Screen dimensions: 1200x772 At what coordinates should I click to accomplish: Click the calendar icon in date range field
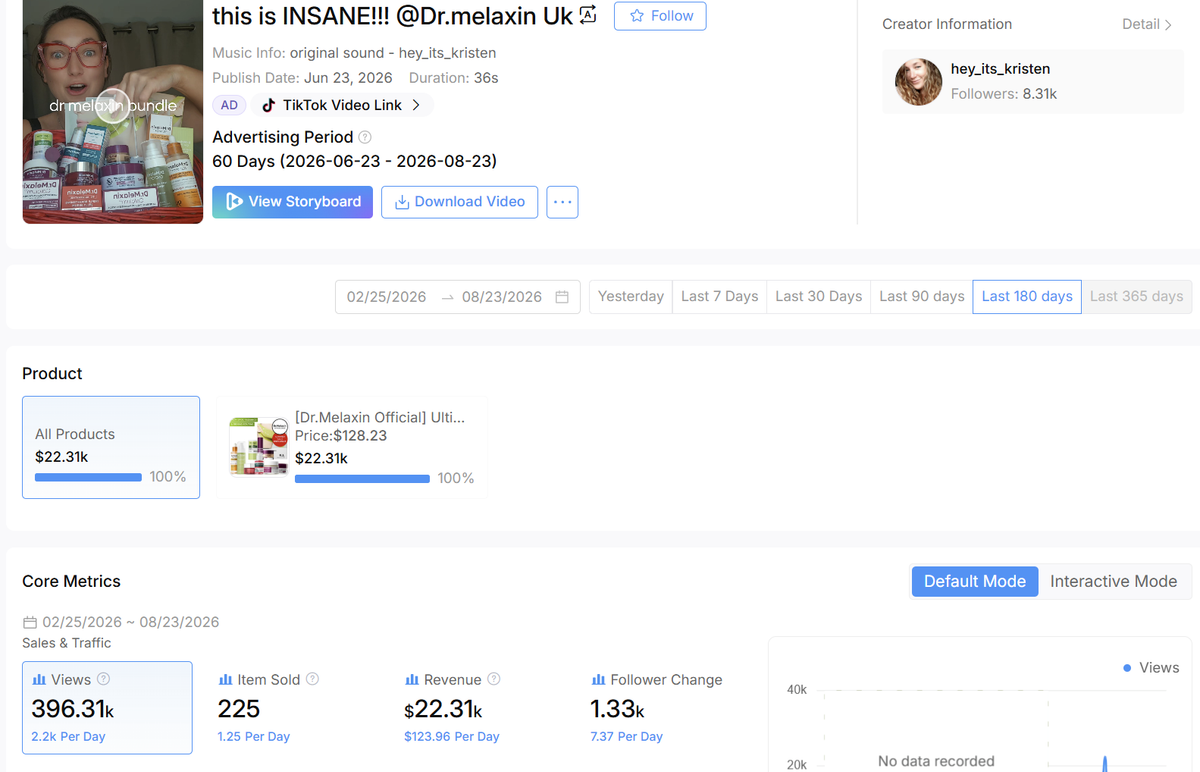(x=562, y=297)
